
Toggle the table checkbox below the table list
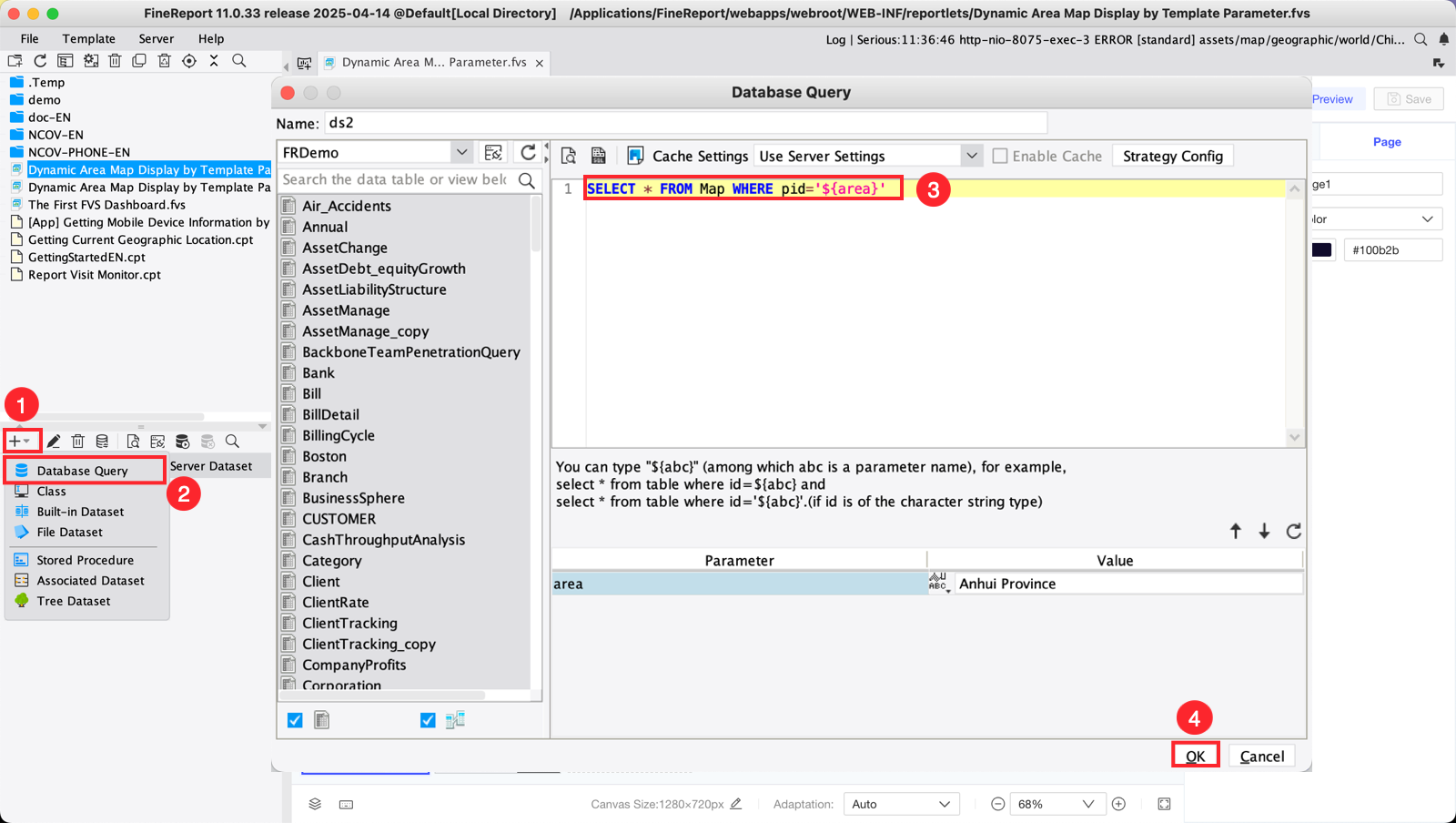[295, 720]
